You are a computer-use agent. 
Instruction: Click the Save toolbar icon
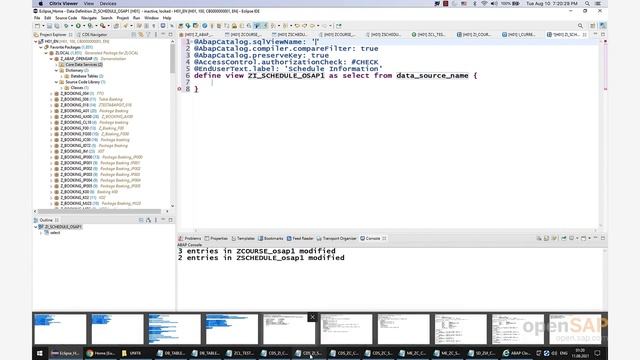pyautogui.click(x=49, y=26)
